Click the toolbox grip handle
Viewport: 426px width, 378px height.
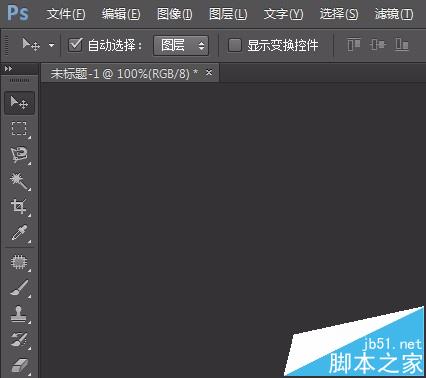point(19,81)
